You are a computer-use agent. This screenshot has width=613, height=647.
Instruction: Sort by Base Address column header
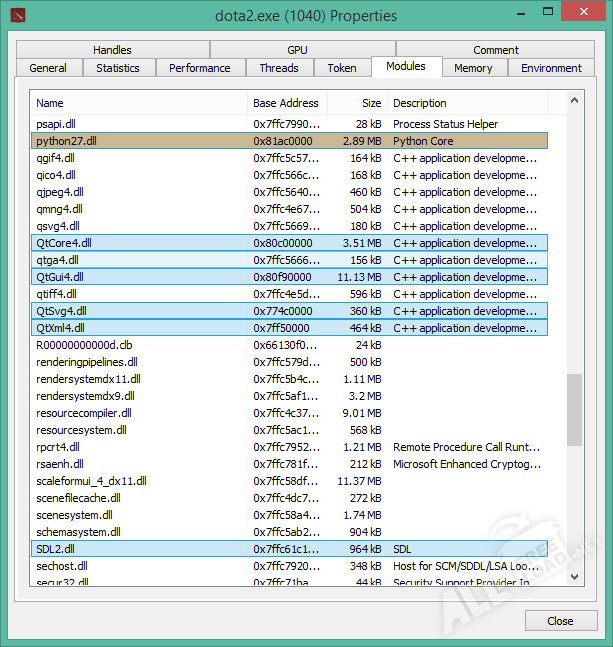click(286, 103)
